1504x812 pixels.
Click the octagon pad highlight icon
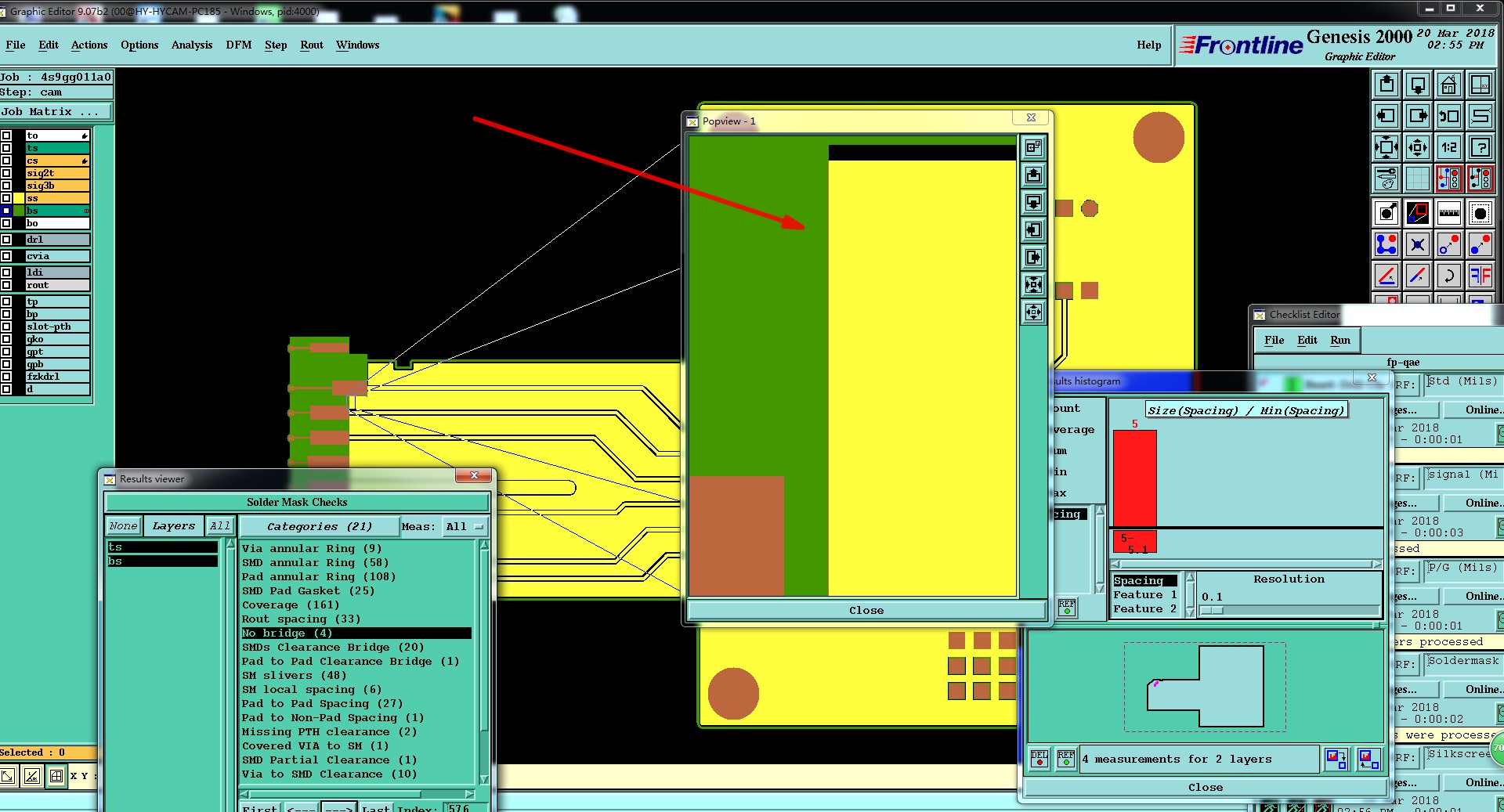tap(1480, 212)
